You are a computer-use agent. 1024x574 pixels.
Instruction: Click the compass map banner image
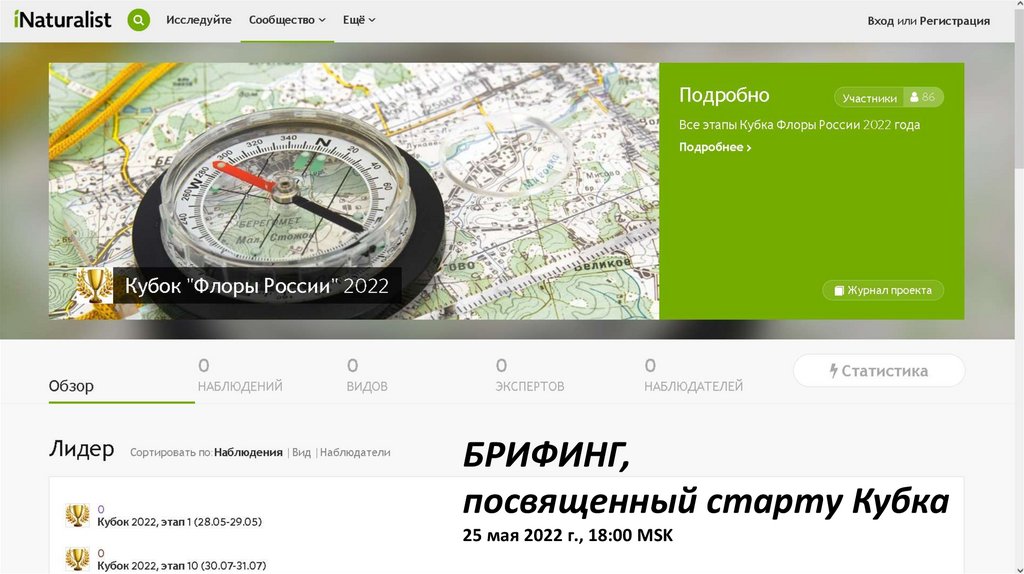(x=354, y=191)
